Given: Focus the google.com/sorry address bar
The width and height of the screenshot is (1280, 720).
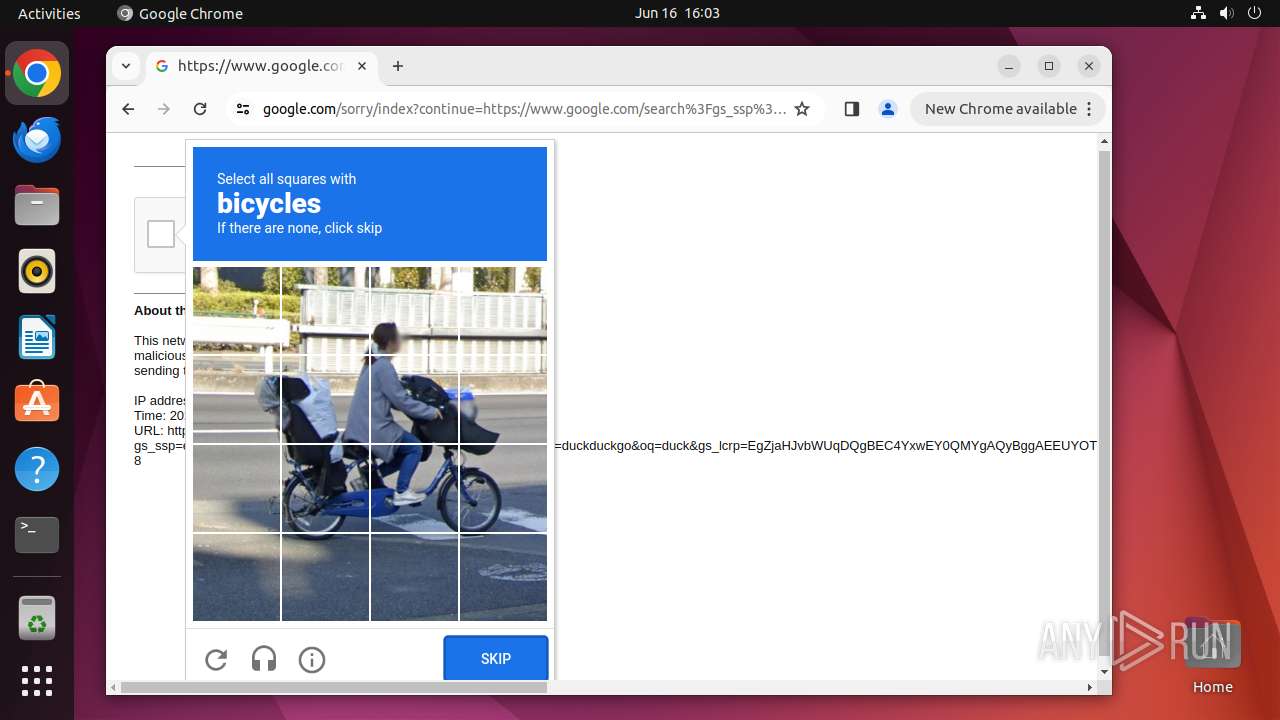Looking at the screenshot, I should pos(524,109).
